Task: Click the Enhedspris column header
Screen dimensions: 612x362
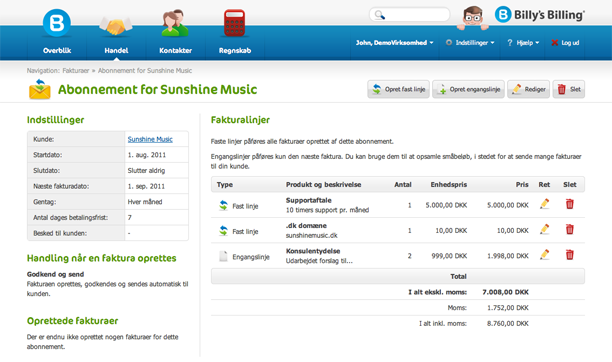Action: point(449,184)
